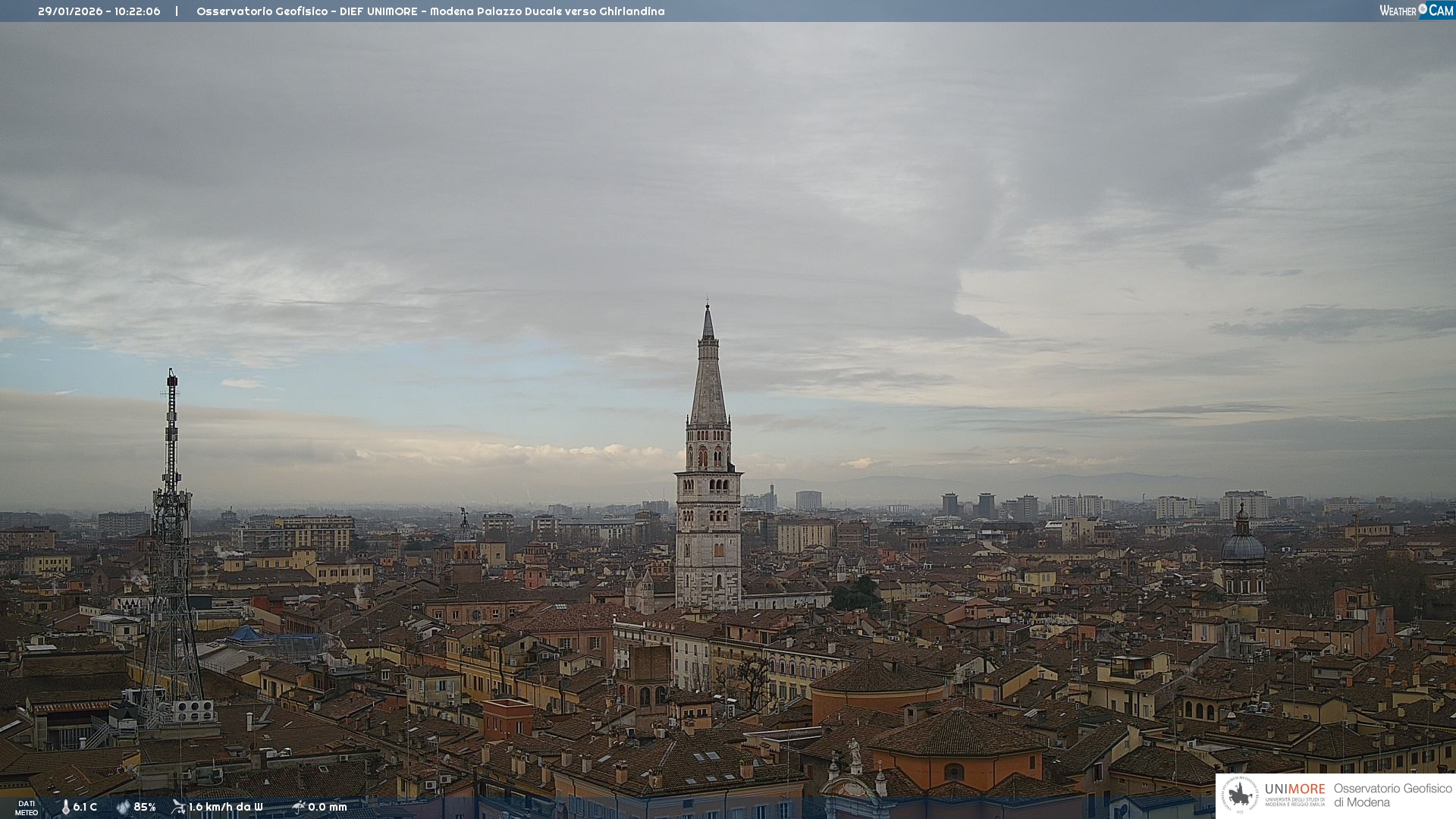Click the 85% humidity value
Screen dimensions: 1456x819
click(x=145, y=808)
